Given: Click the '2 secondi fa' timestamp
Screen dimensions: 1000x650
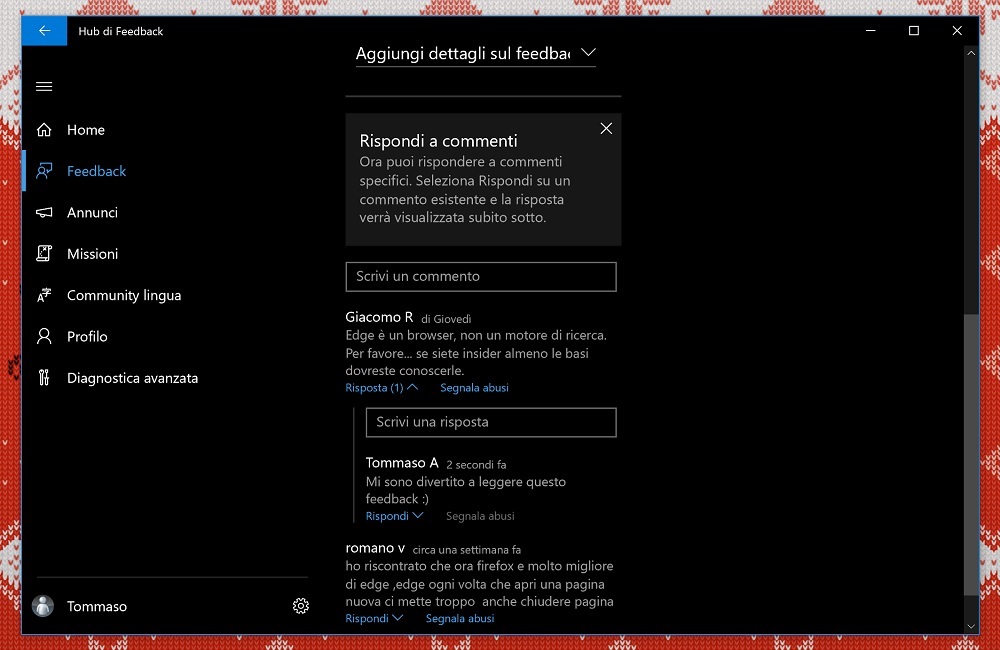Looking at the screenshot, I should point(476,465).
